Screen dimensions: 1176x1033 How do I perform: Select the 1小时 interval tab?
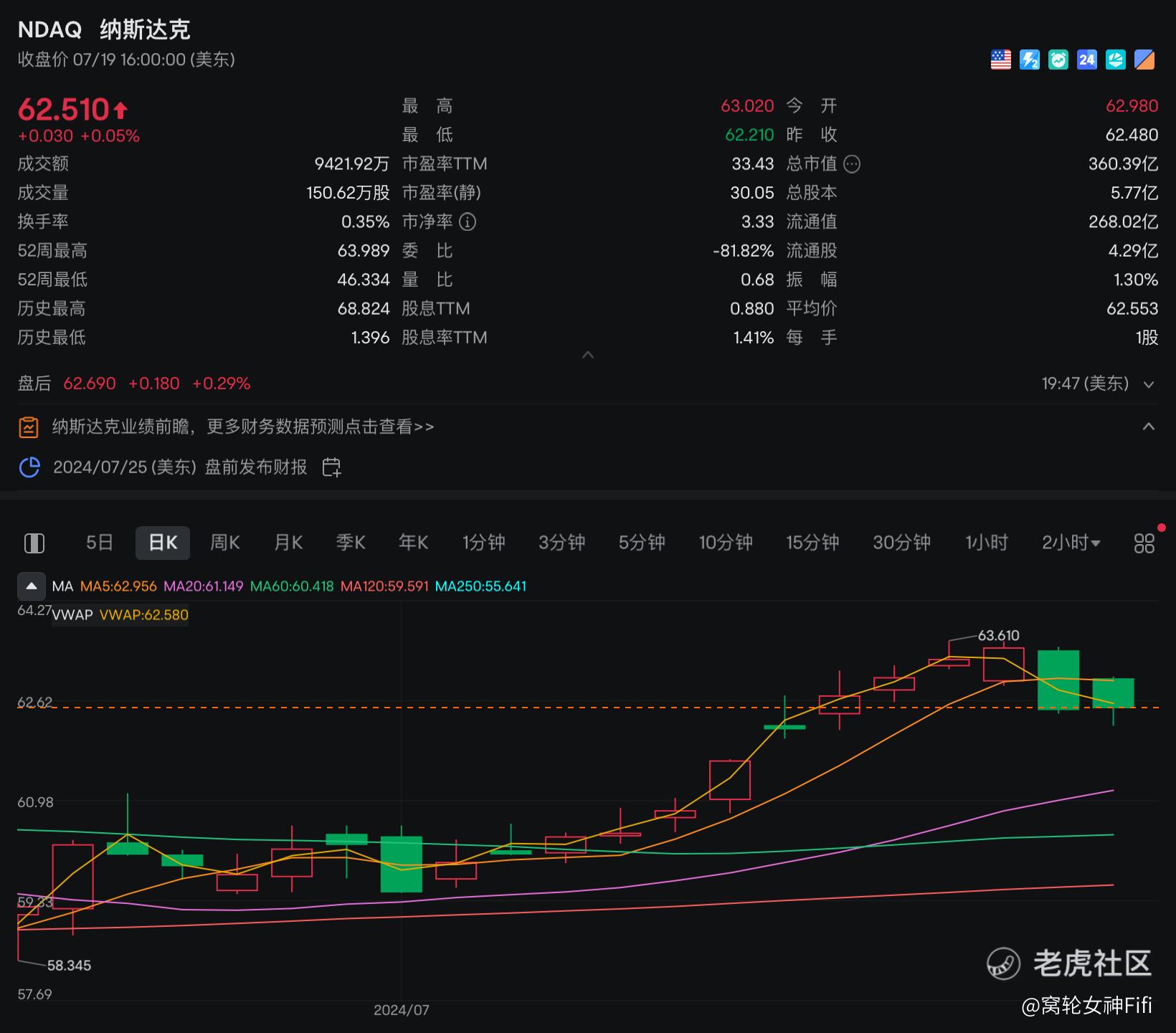coord(987,543)
